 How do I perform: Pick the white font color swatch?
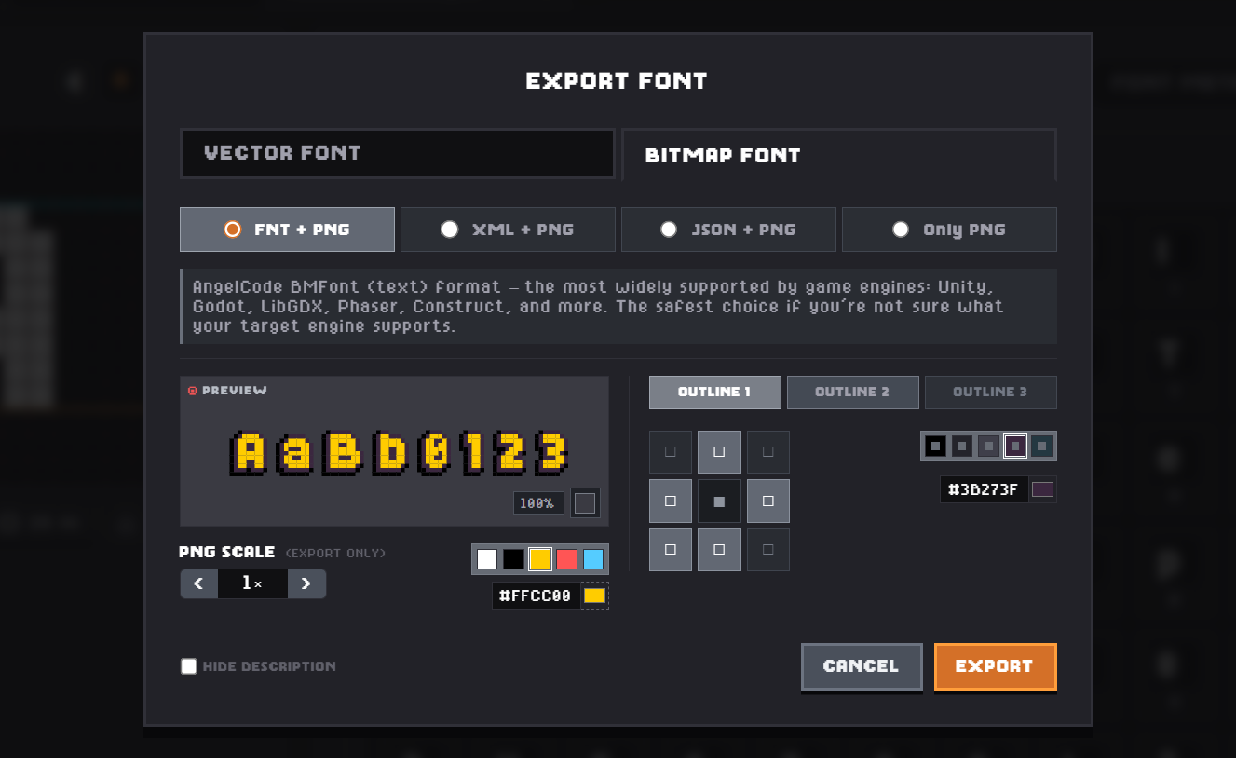(487, 560)
